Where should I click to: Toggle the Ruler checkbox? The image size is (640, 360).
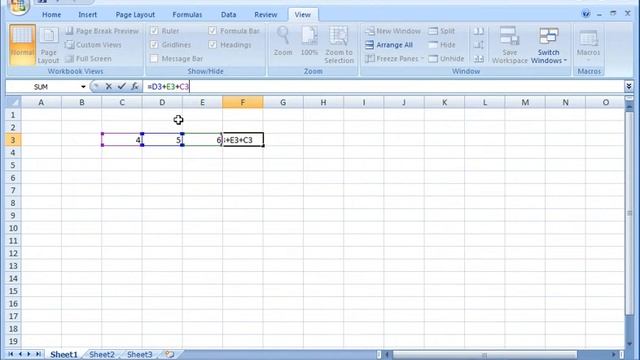coord(154,31)
